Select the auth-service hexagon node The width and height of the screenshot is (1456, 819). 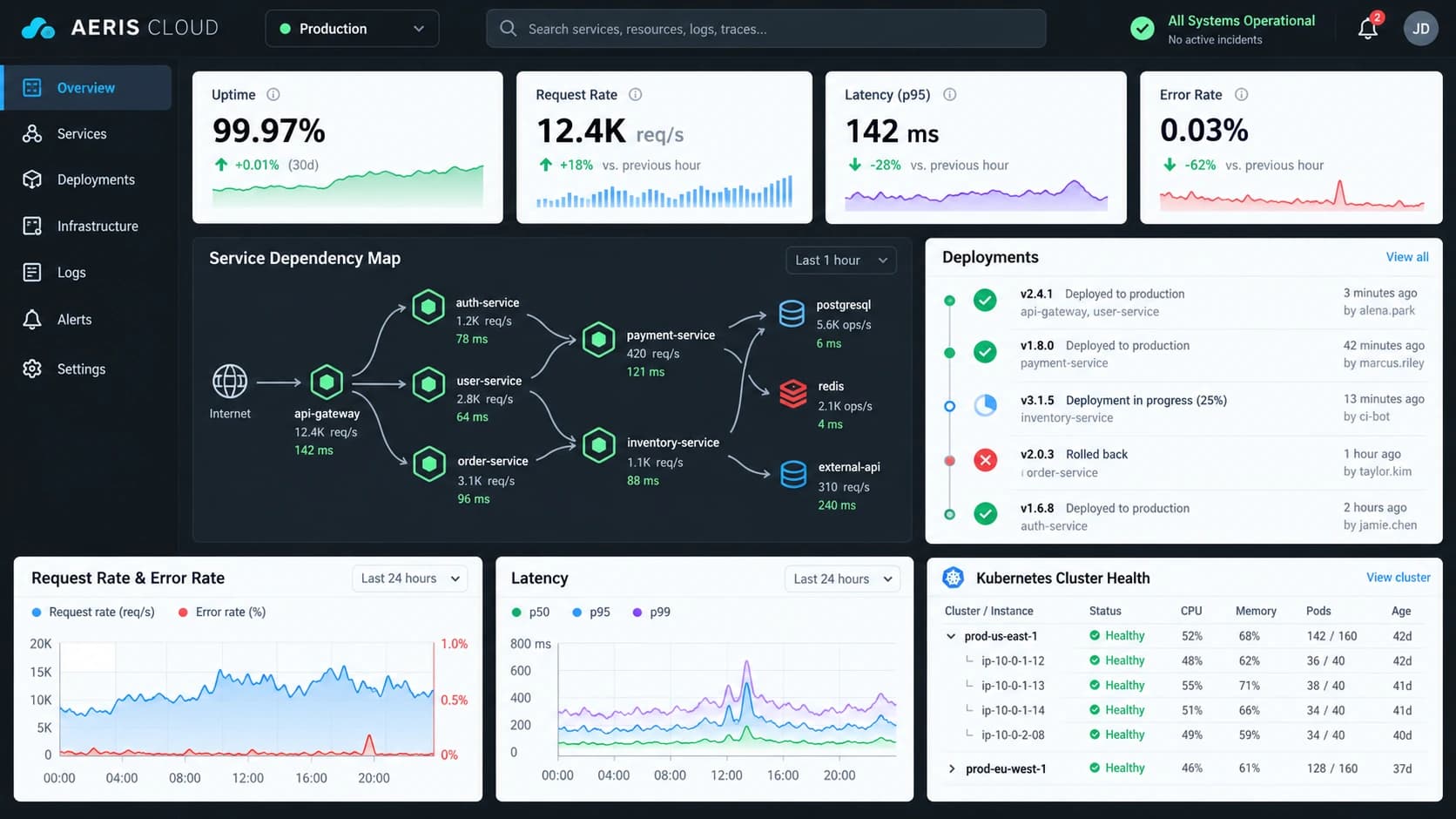coord(428,307)
